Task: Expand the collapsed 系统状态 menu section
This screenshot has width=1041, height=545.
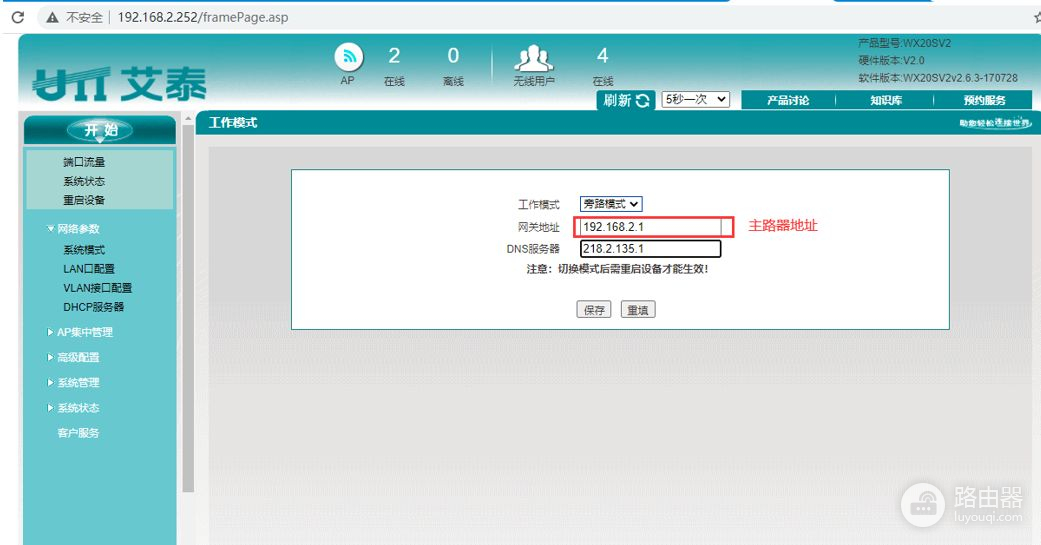Action: tap(73, 408)
